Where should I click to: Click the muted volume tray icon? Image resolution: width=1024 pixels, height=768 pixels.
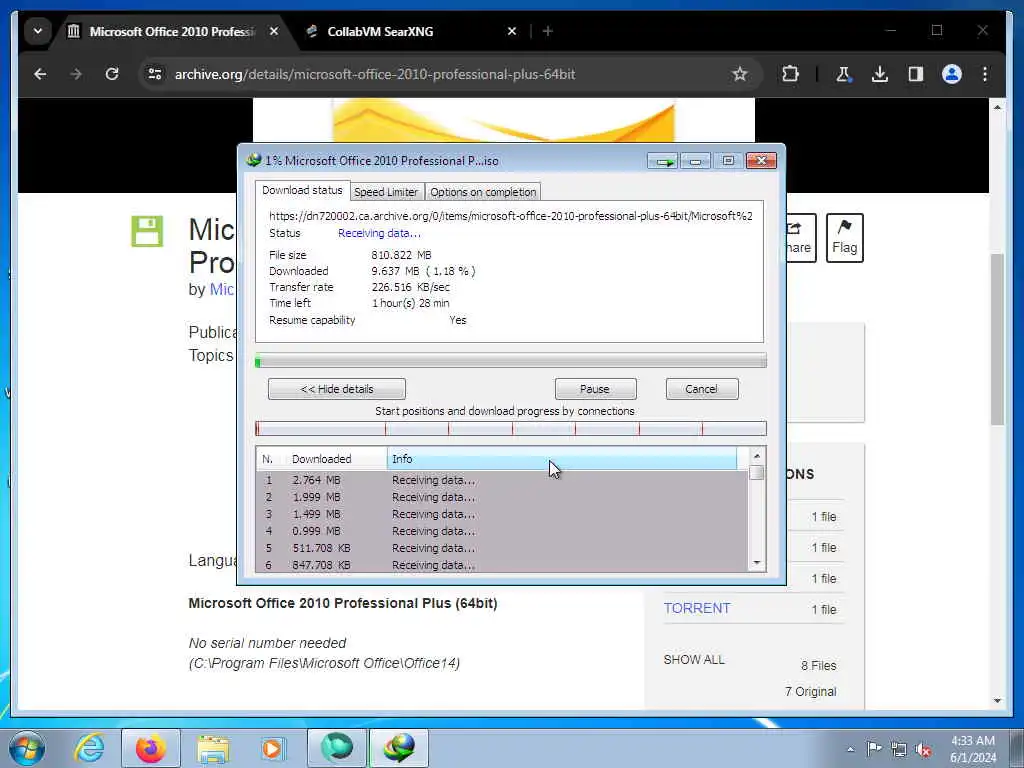923,750
